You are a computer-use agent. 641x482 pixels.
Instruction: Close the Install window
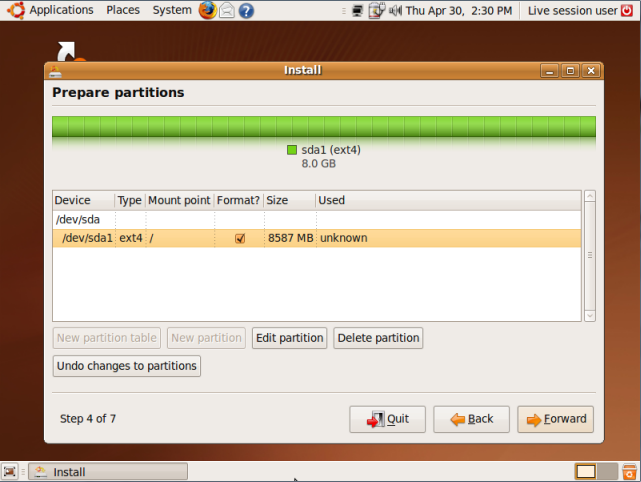[591, 71]
